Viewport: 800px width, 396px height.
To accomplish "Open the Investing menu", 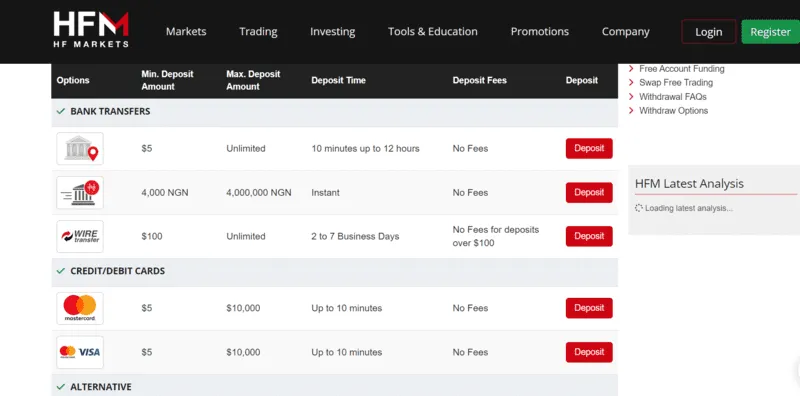I will 333,32.
